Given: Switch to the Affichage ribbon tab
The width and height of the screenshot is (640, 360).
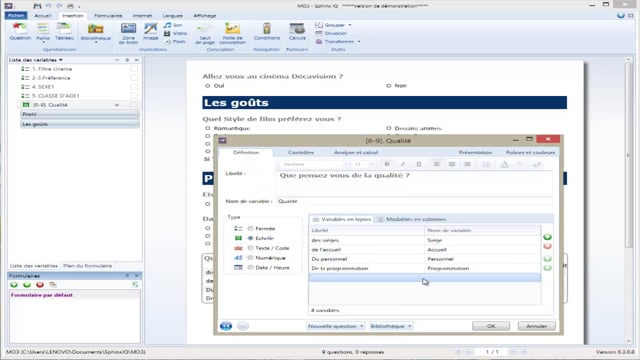Looking at the screenshot, I should click(x=205, y=16).
